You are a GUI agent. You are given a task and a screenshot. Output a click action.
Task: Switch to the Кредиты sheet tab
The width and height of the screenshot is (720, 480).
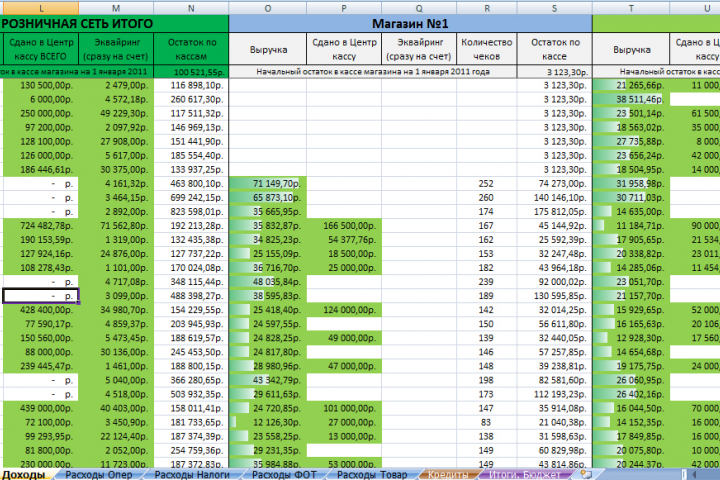(448, 474)
